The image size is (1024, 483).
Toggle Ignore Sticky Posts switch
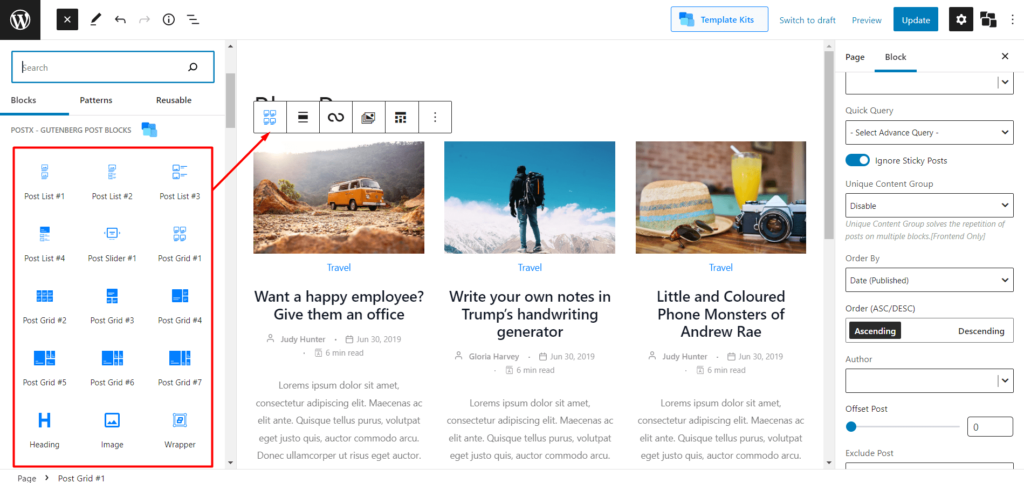click(x=857, y=160)
